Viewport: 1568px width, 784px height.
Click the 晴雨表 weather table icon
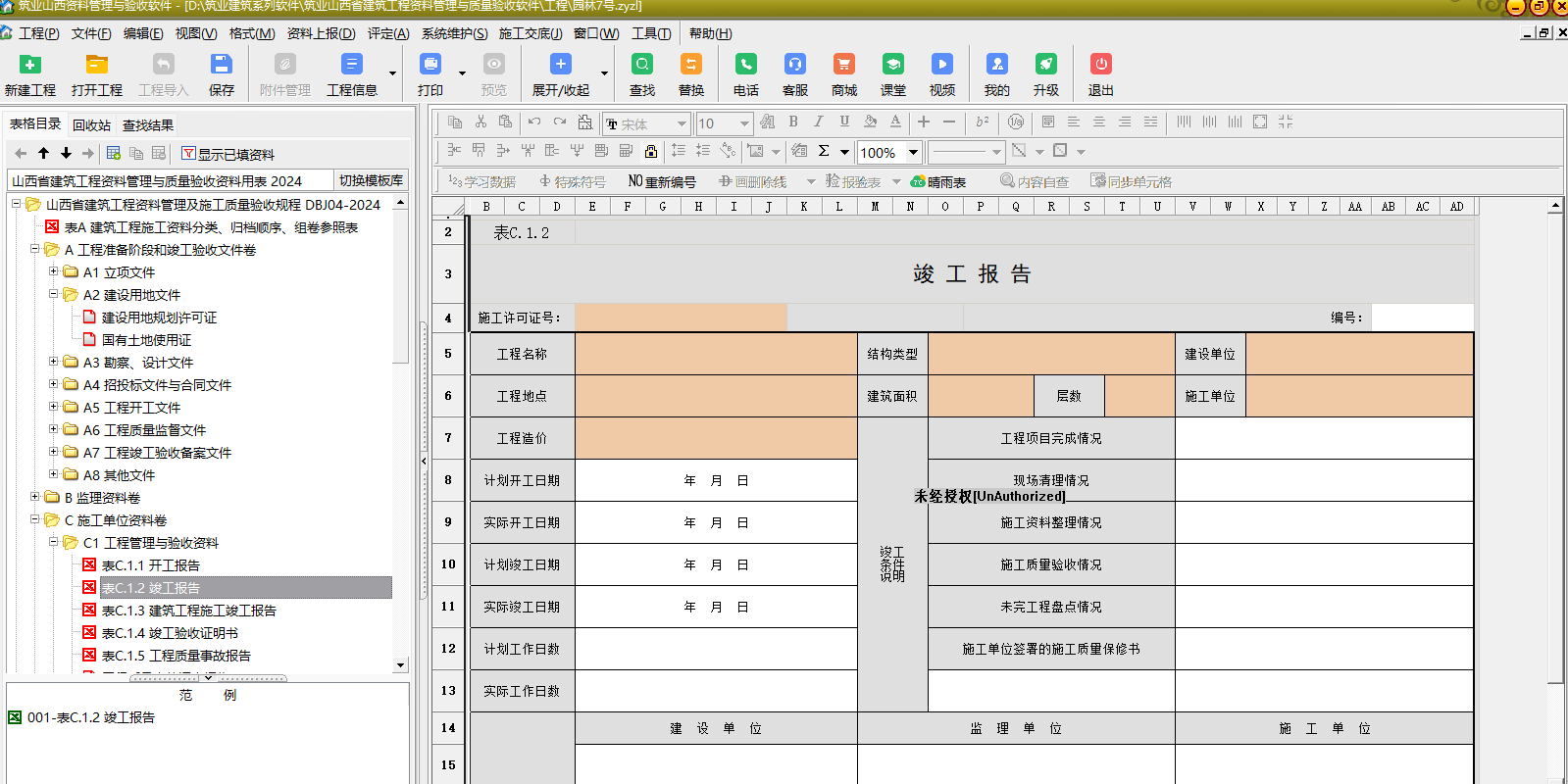[938, 181]
